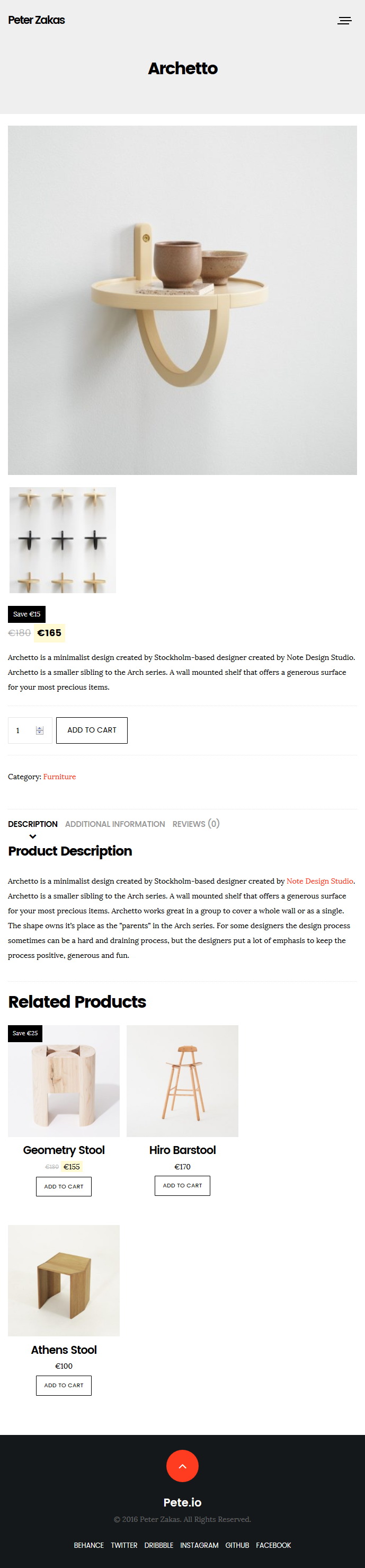Add Hiro Barstool to cart
365x1568 pixels.
182,1186
